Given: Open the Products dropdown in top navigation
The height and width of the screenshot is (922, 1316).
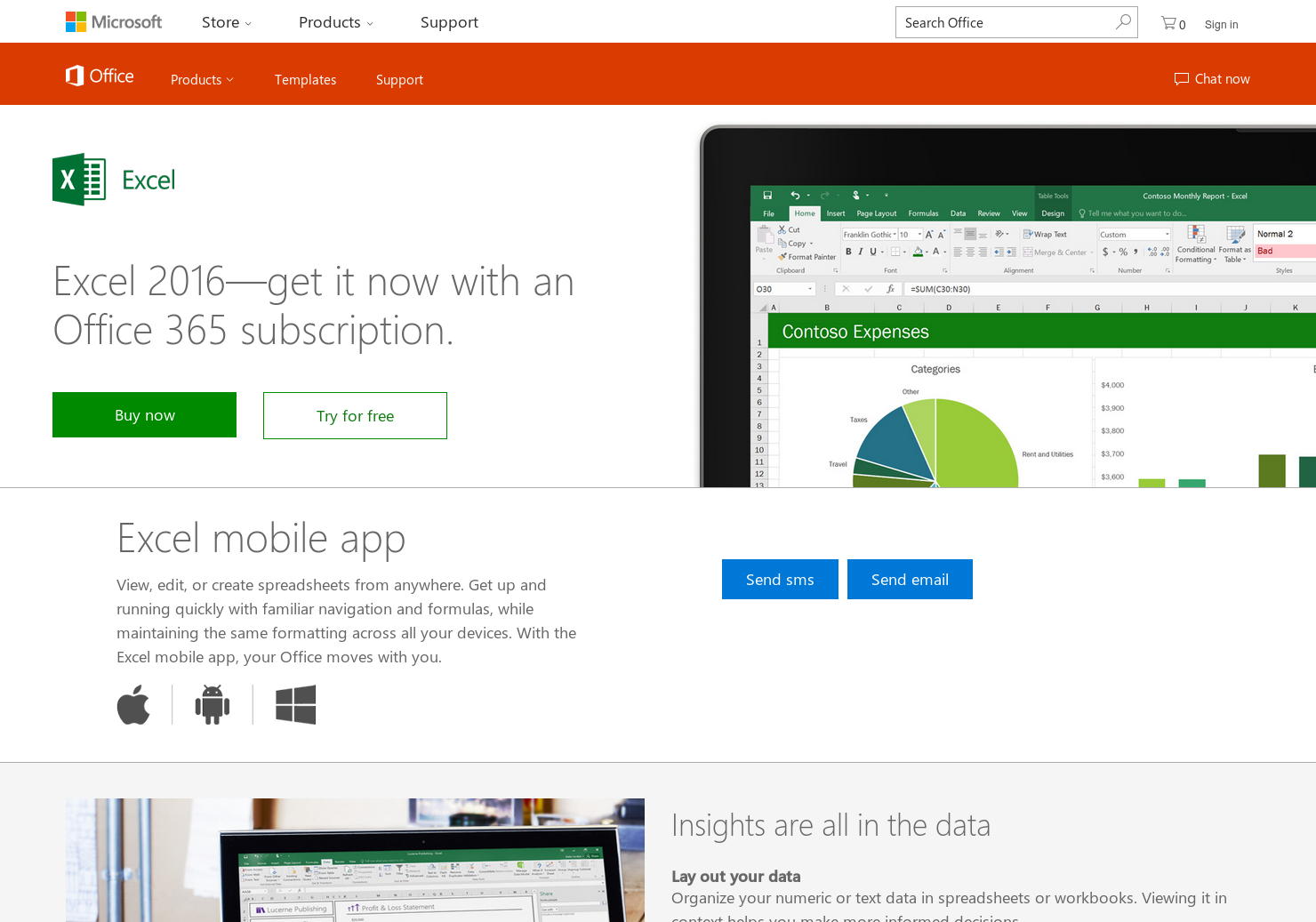Looking at the screenshot, I should tap(334, 22).
